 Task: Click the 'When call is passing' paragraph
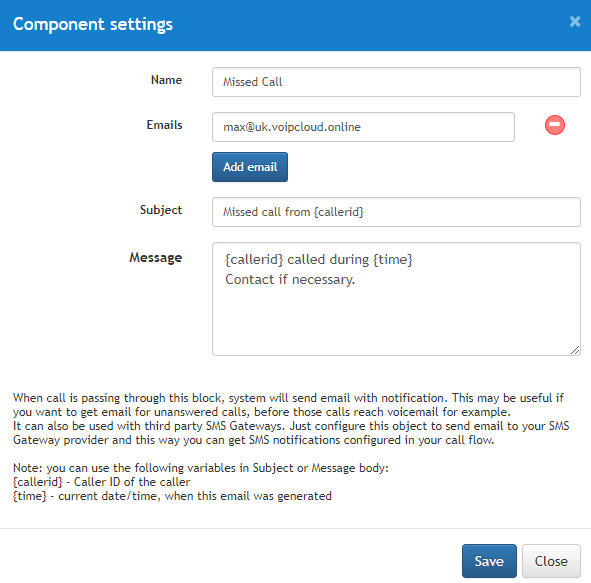click(288, 405)
